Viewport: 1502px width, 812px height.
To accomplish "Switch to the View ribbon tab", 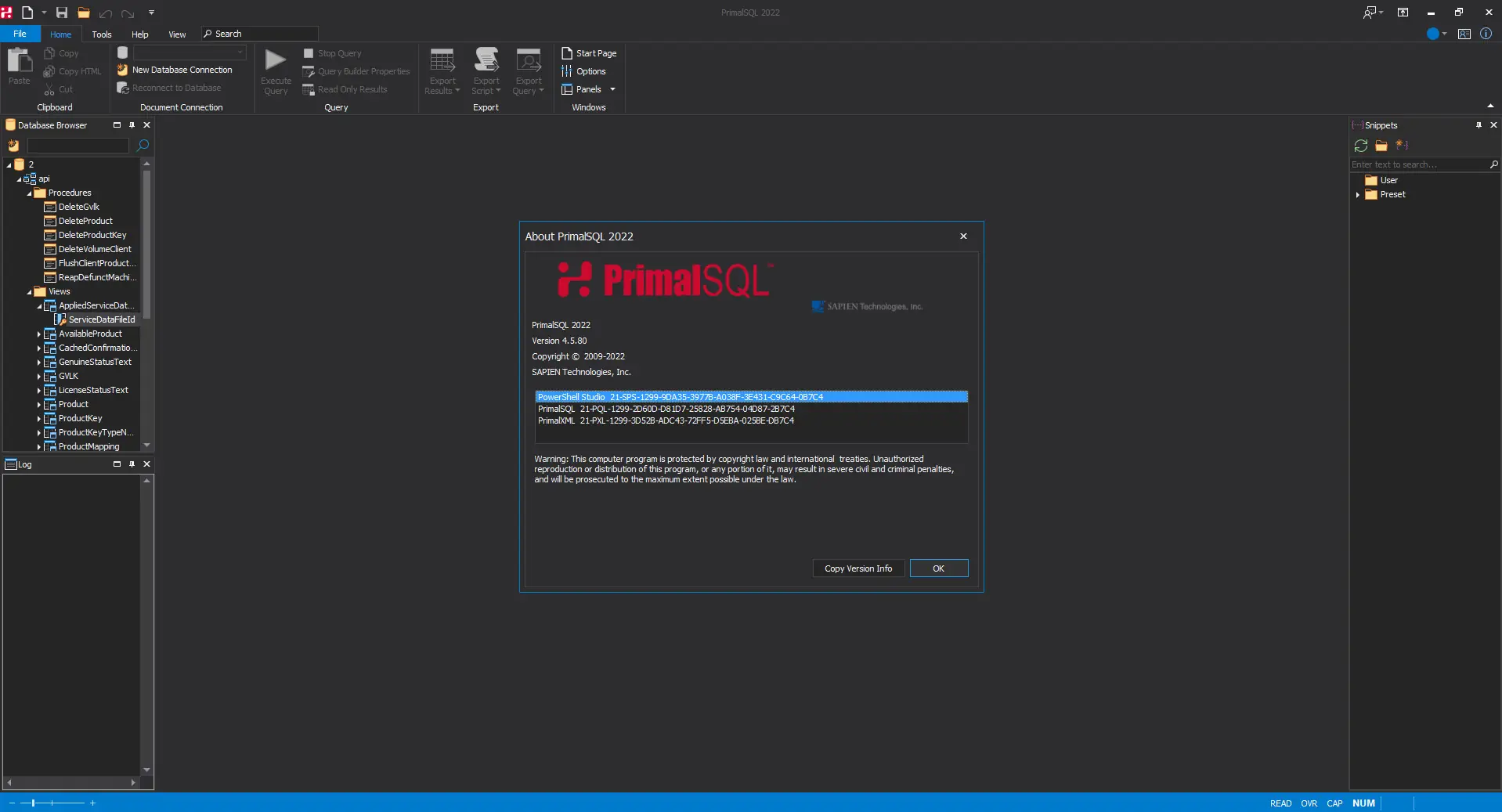I will [x=178, y=34].
